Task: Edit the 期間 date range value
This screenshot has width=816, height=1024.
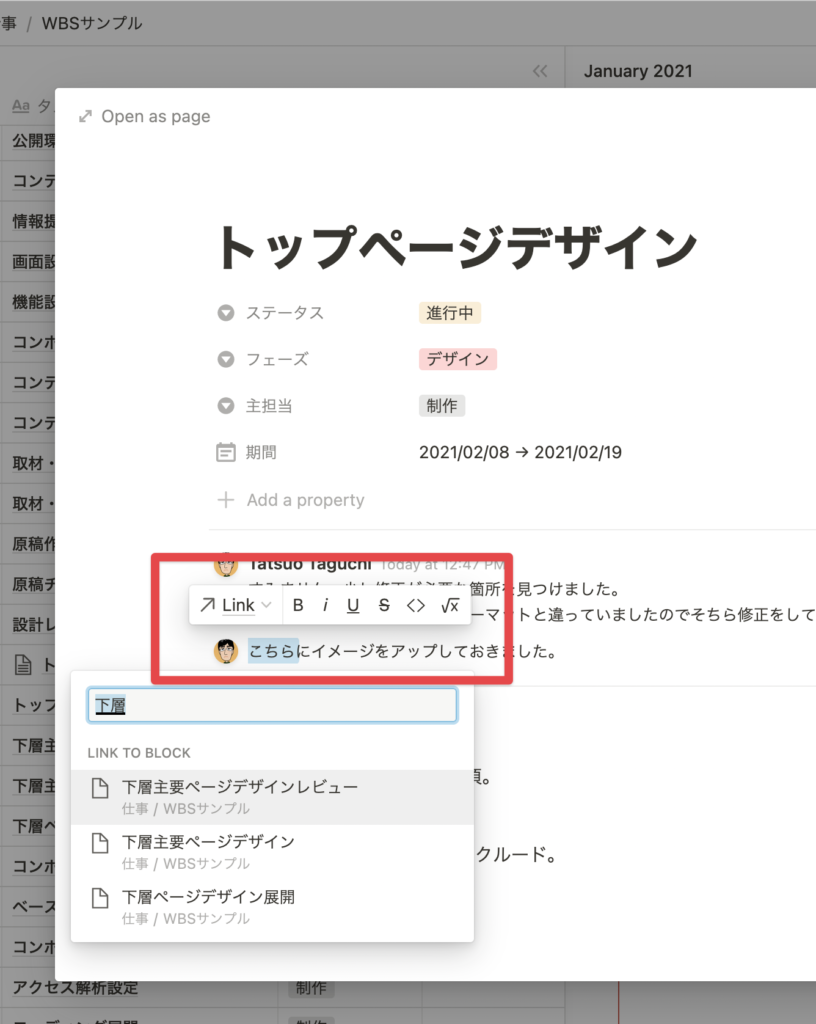Action: [x=520, y=453]
